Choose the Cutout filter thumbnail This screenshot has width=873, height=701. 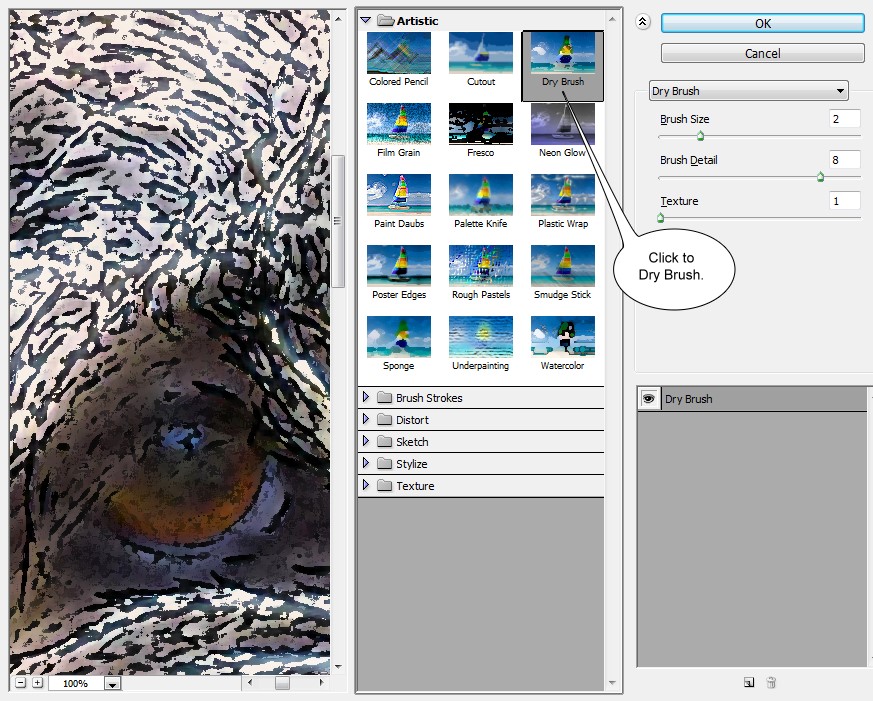480,53
